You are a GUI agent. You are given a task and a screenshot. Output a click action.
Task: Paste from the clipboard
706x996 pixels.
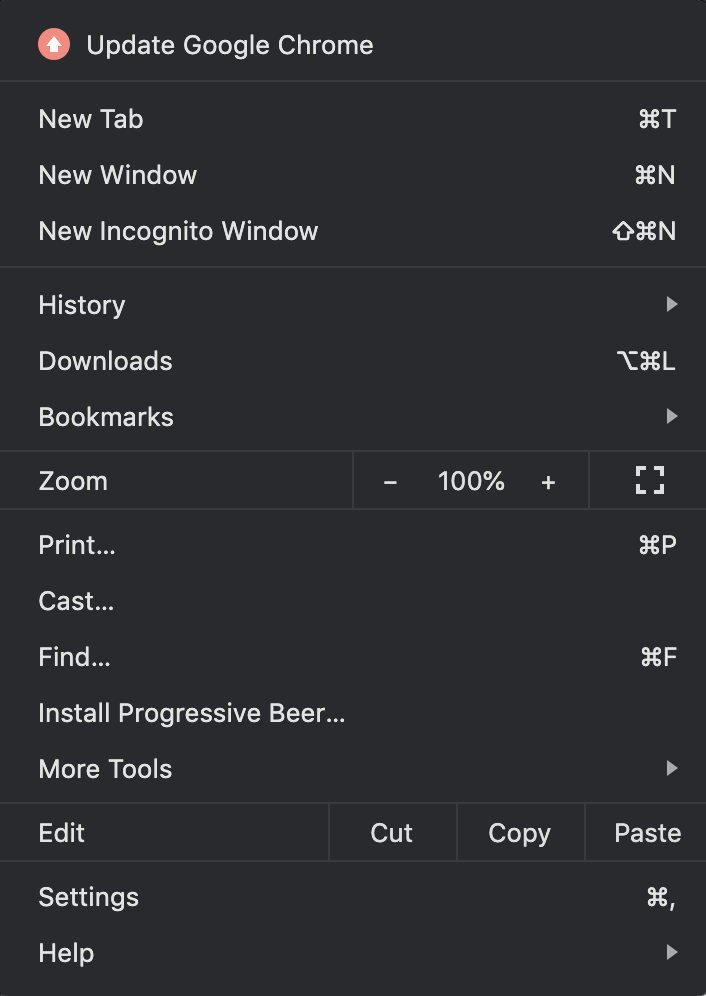pos(646,832)
